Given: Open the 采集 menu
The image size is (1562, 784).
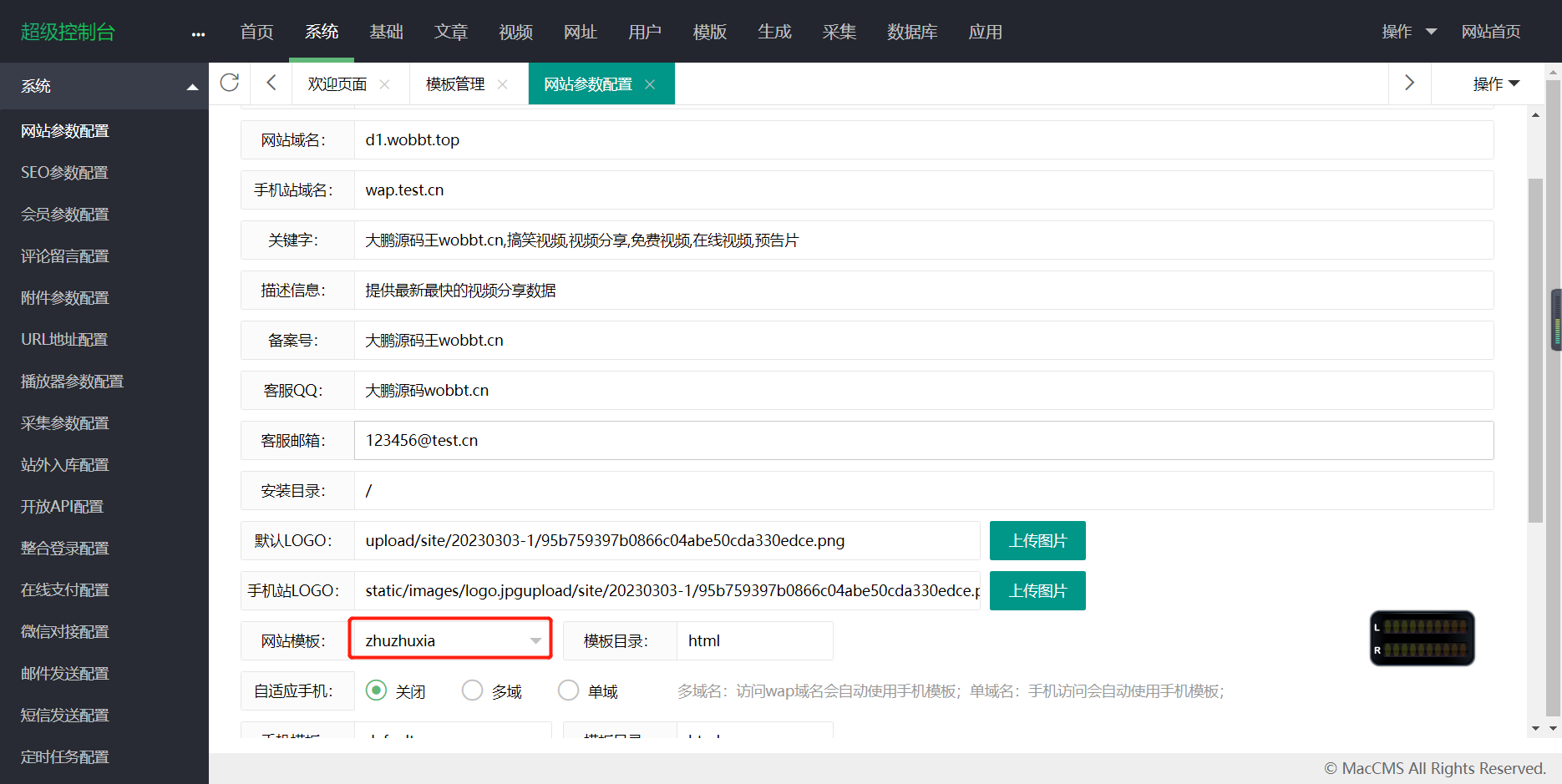Looking at the screenshot, I should tap(839, 32).
